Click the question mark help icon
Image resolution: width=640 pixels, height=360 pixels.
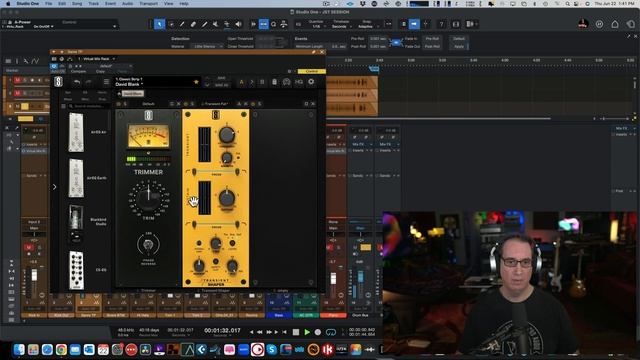tap(441, 24)
